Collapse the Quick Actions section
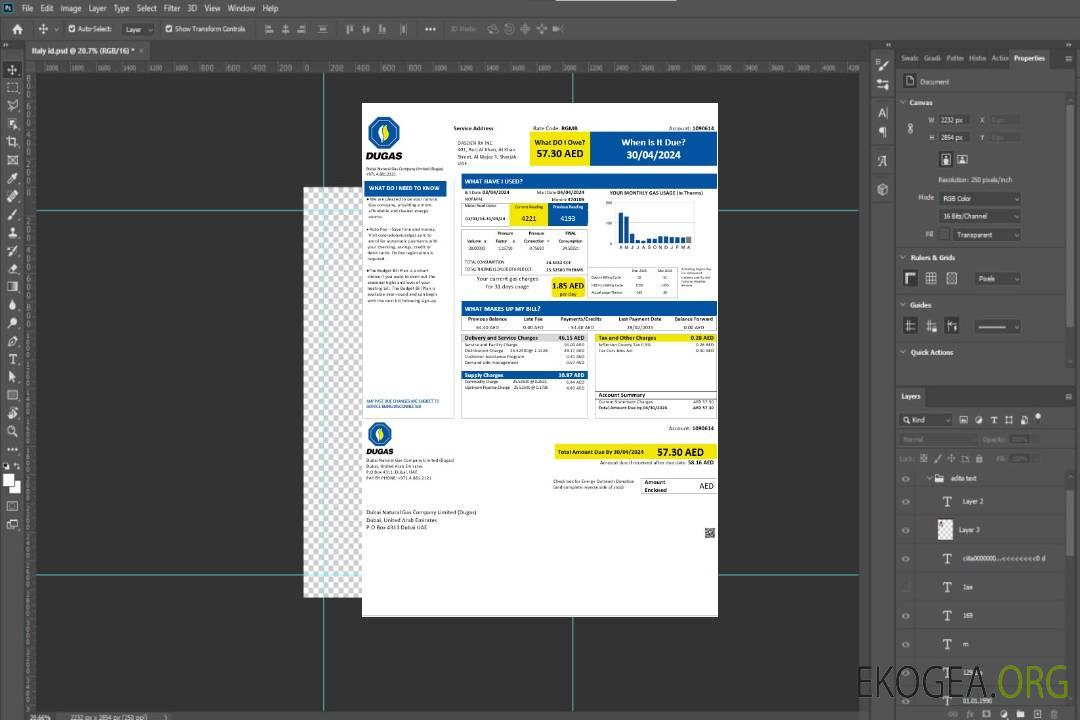Viewport: 1080px width, 720px height. click(x=904, y=352)
